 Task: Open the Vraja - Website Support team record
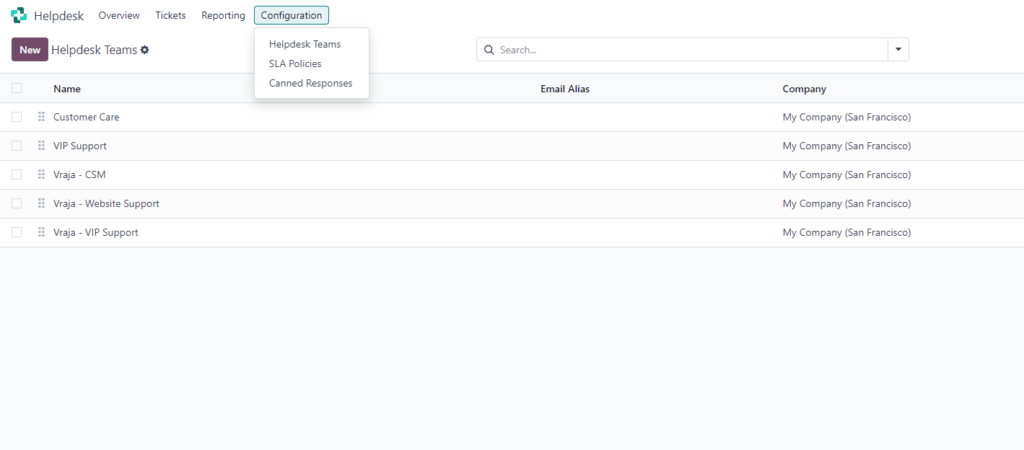[x=106, y=204]
